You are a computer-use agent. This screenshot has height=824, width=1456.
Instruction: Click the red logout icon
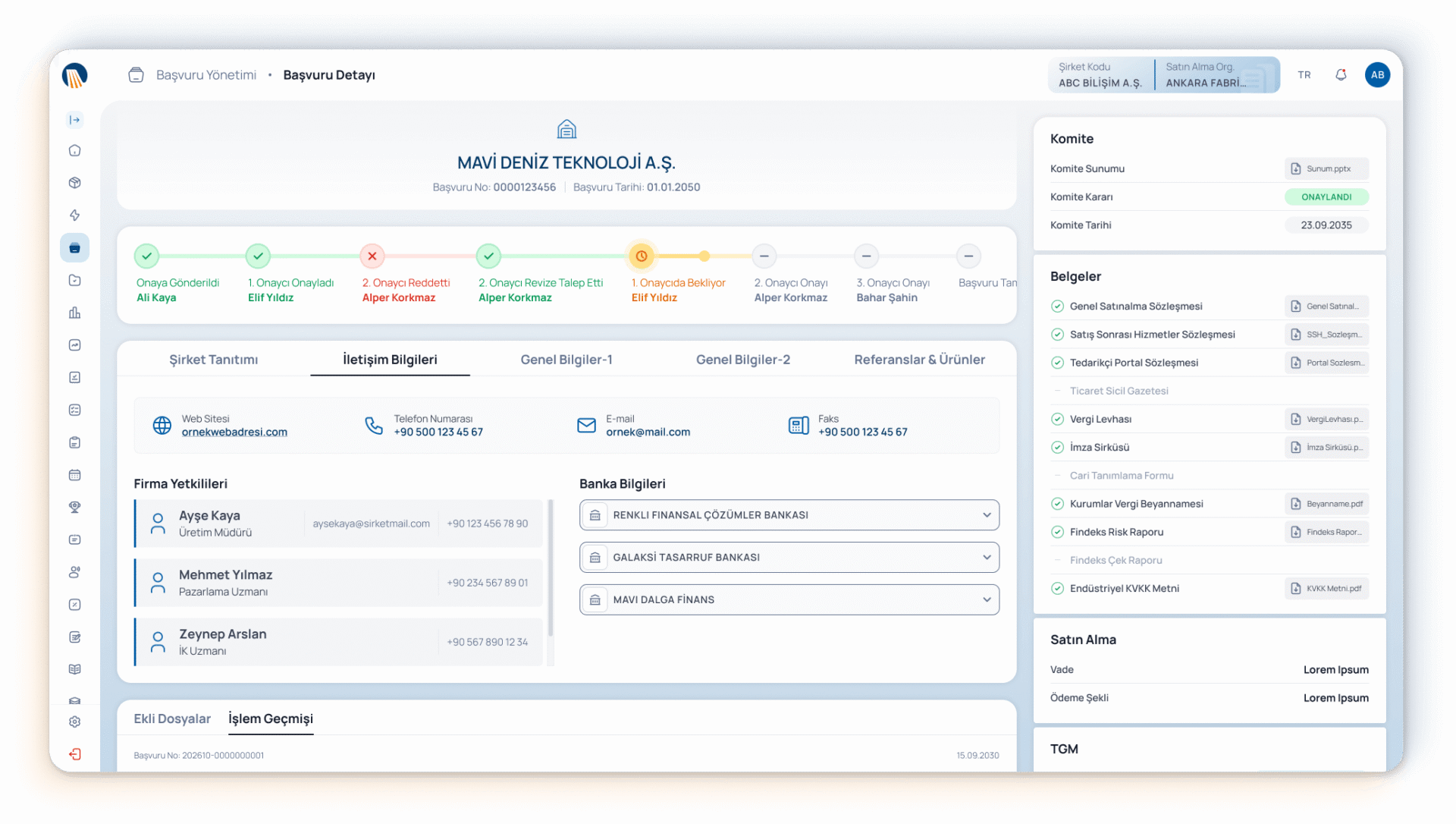point(74,754)
